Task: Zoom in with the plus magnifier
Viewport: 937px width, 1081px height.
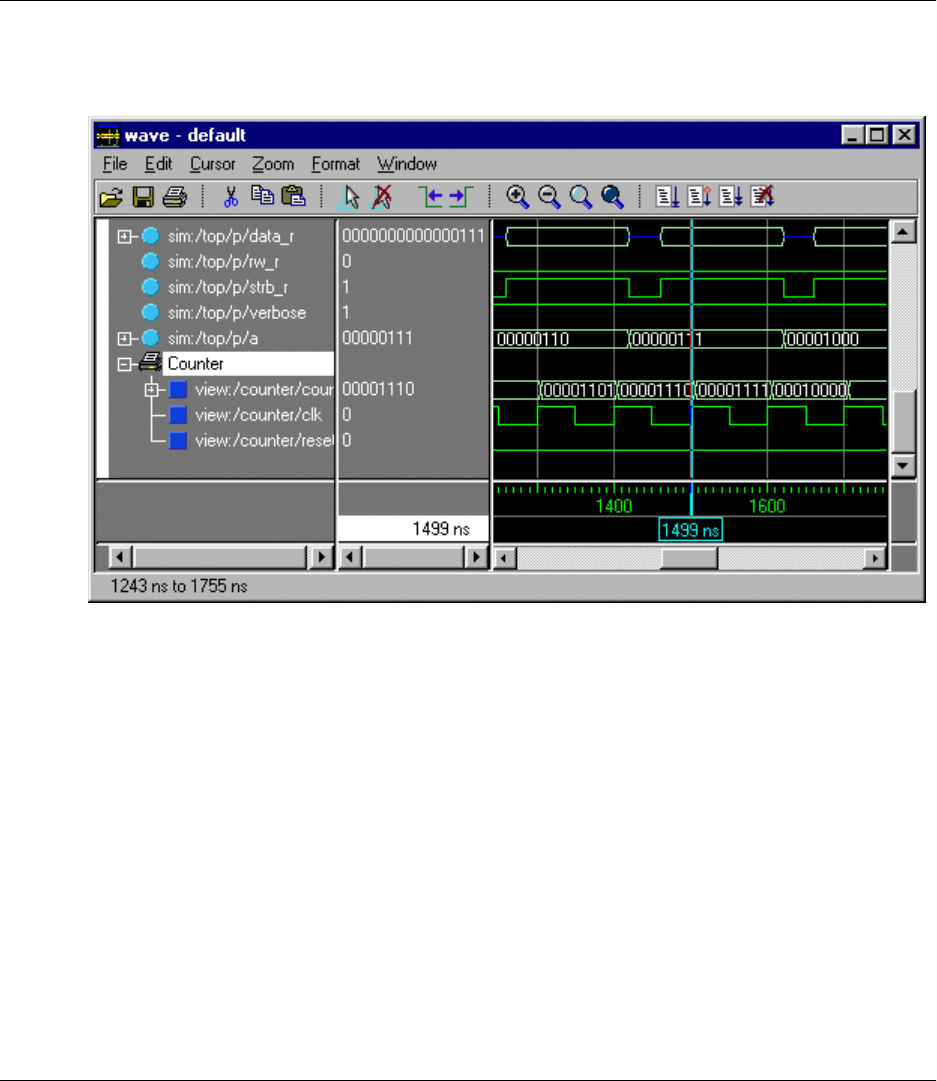Action: tap(517, 197)
